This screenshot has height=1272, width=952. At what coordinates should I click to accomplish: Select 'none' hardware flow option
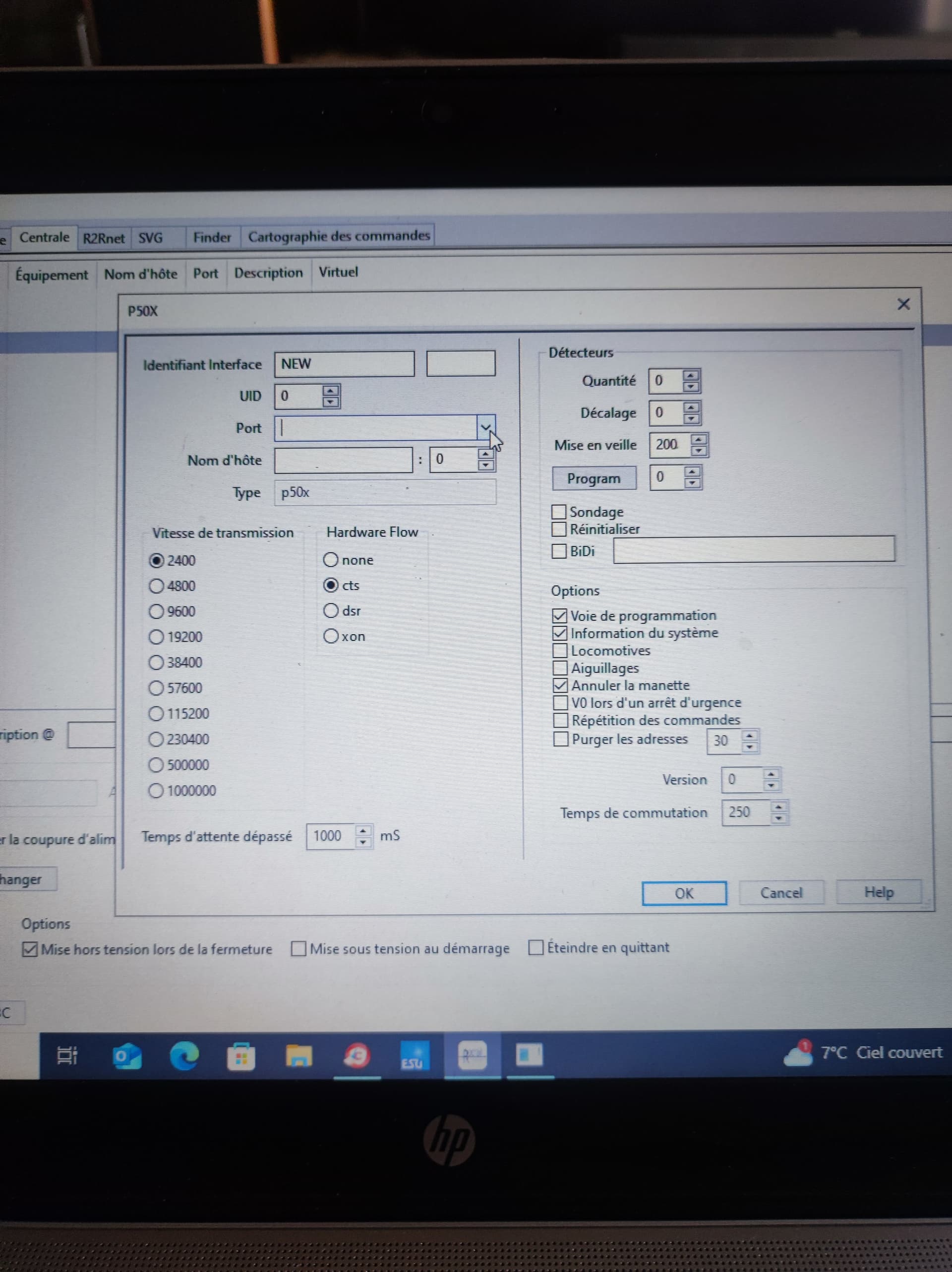point(331,560)
